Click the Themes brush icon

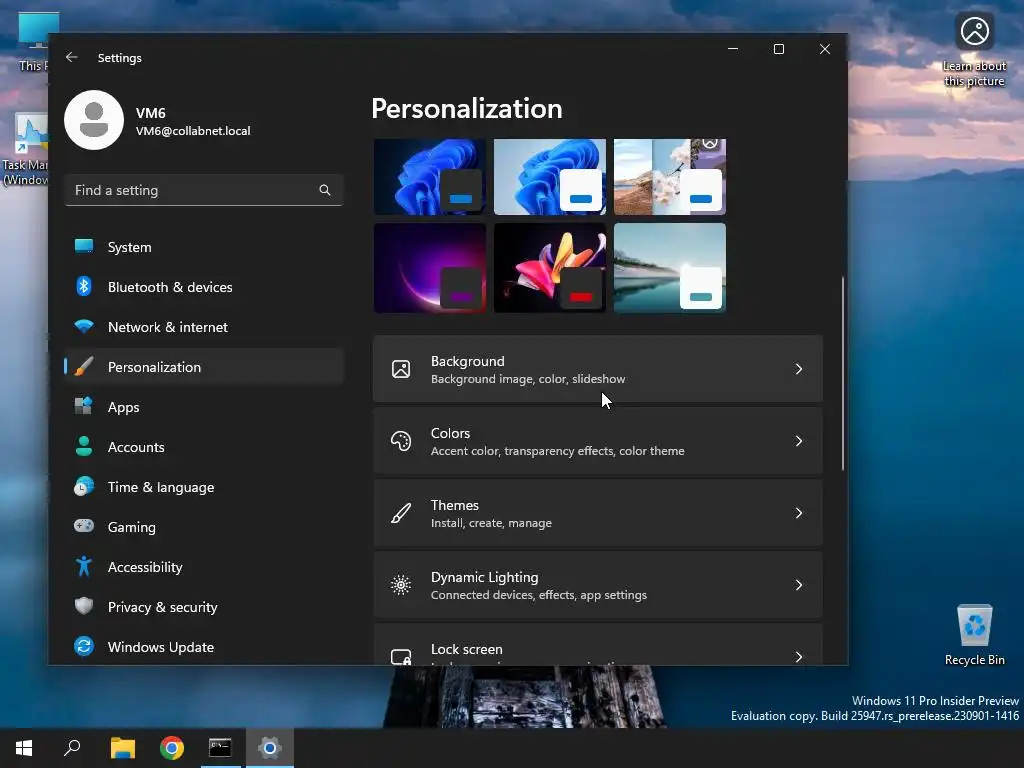401,513
